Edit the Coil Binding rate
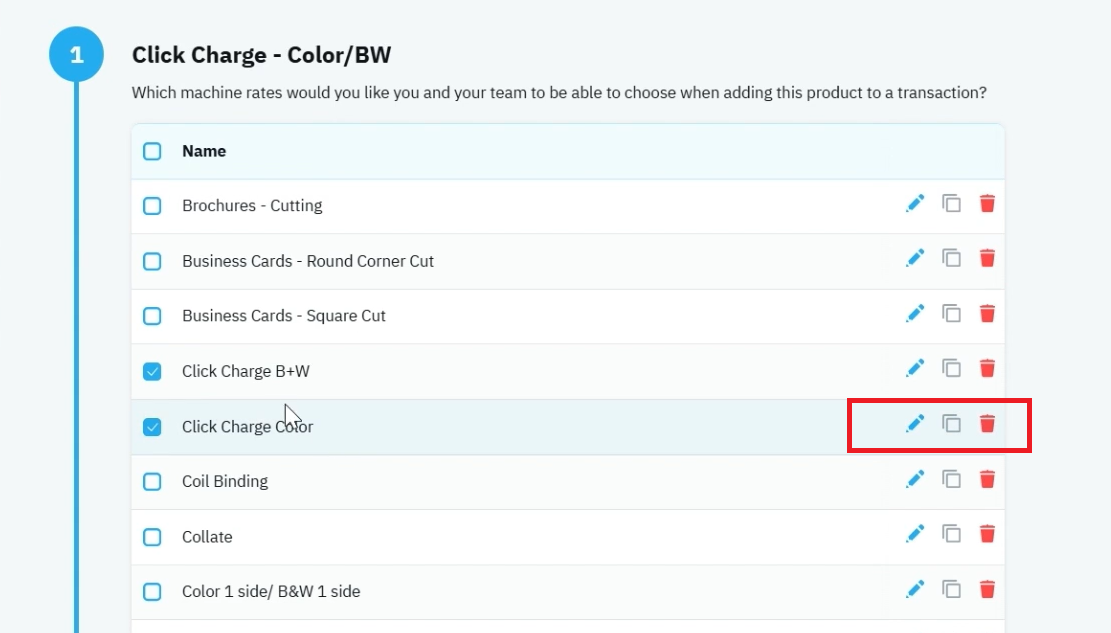 coord(915,479)
